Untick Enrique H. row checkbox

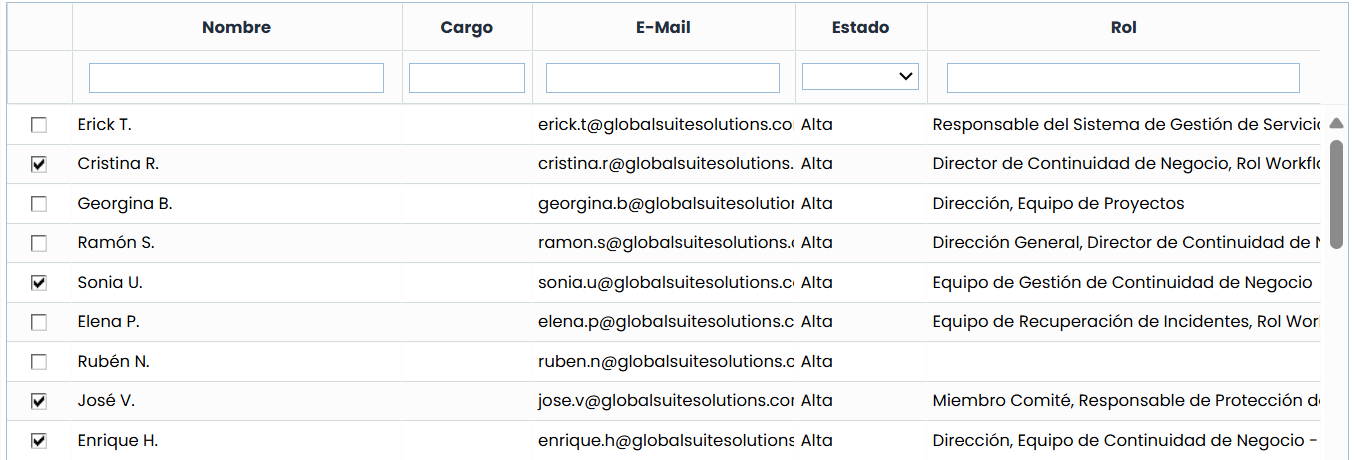pos(39,441)
